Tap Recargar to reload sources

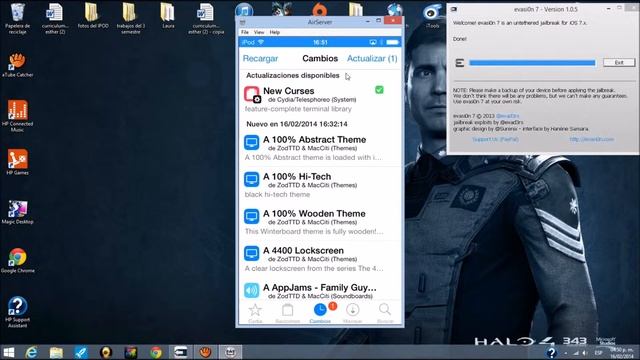point(260,58)
